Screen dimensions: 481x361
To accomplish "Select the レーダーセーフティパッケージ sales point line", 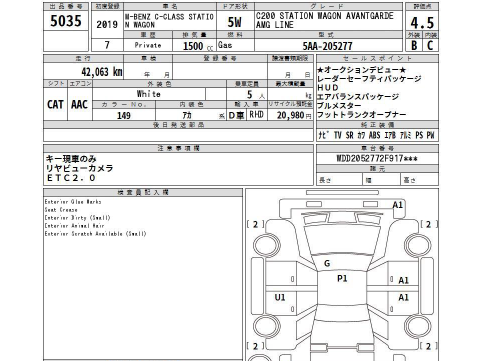I will (369, 79).
